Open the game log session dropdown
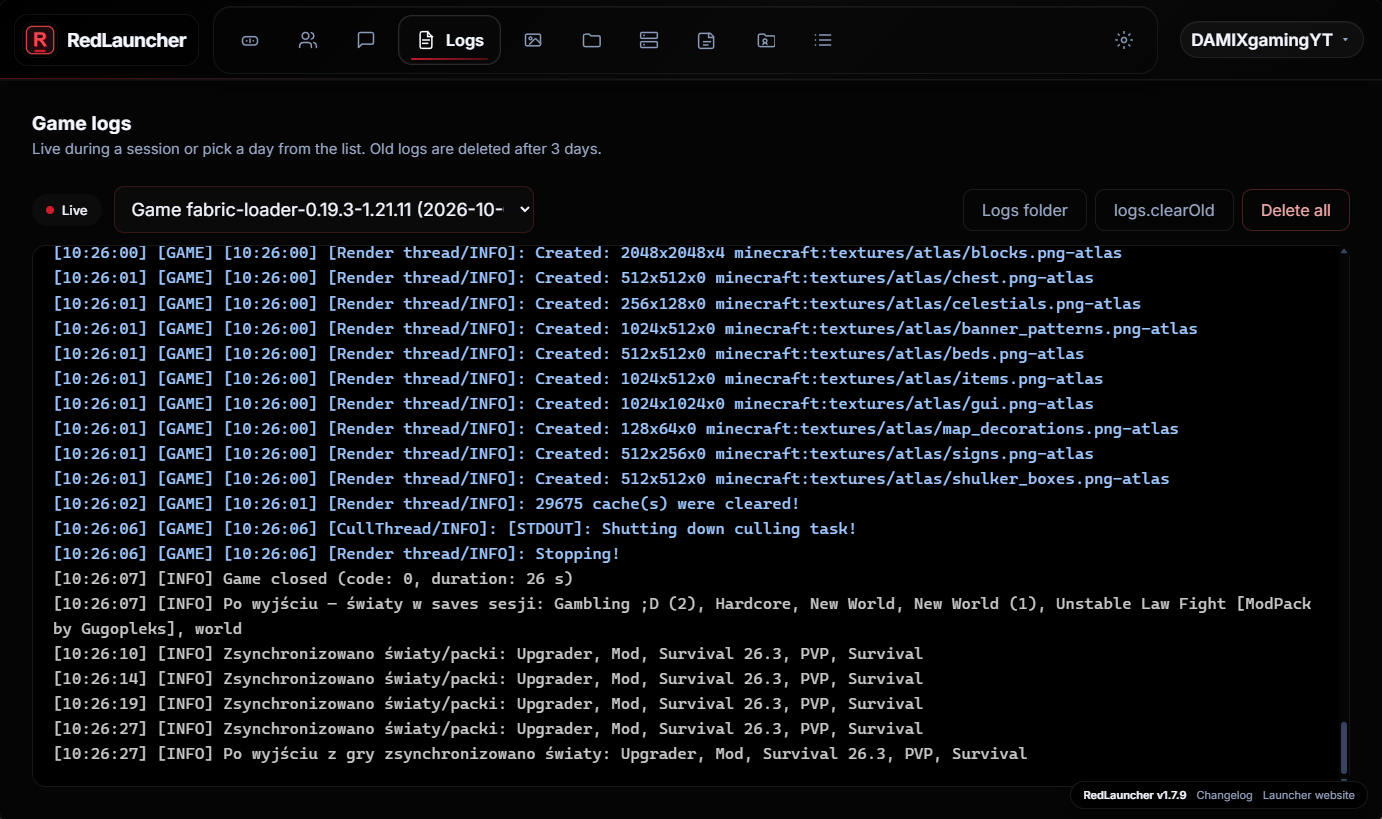Image resolution: width=1382 pixels, height=819 pixels. coord(324,210)
